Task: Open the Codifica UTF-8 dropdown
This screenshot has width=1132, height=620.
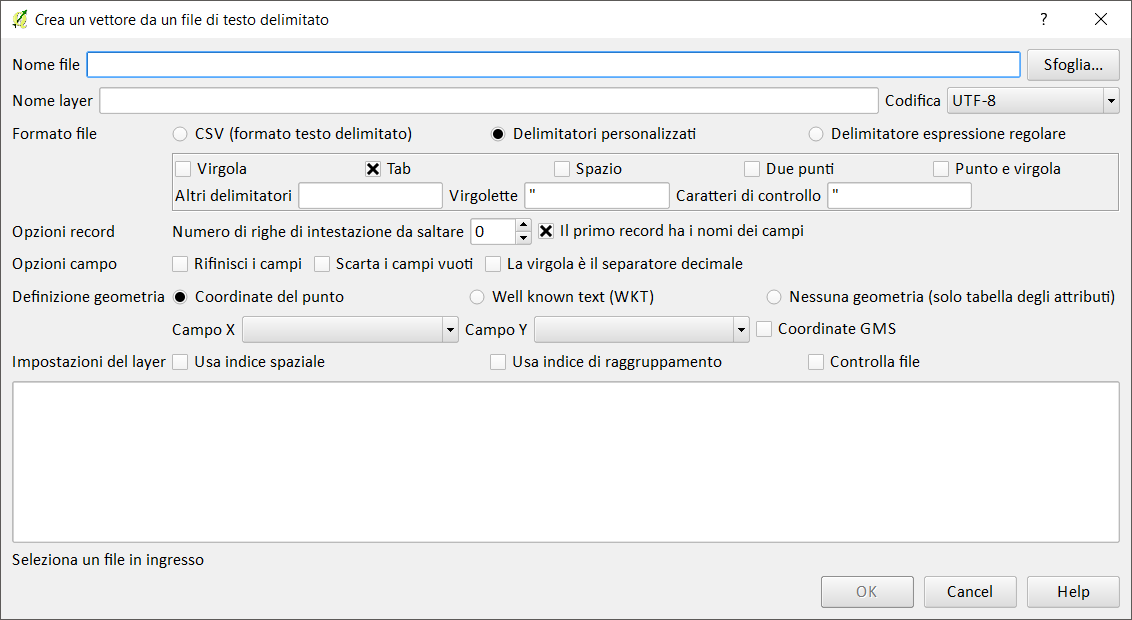Action: pos(1110,101)
